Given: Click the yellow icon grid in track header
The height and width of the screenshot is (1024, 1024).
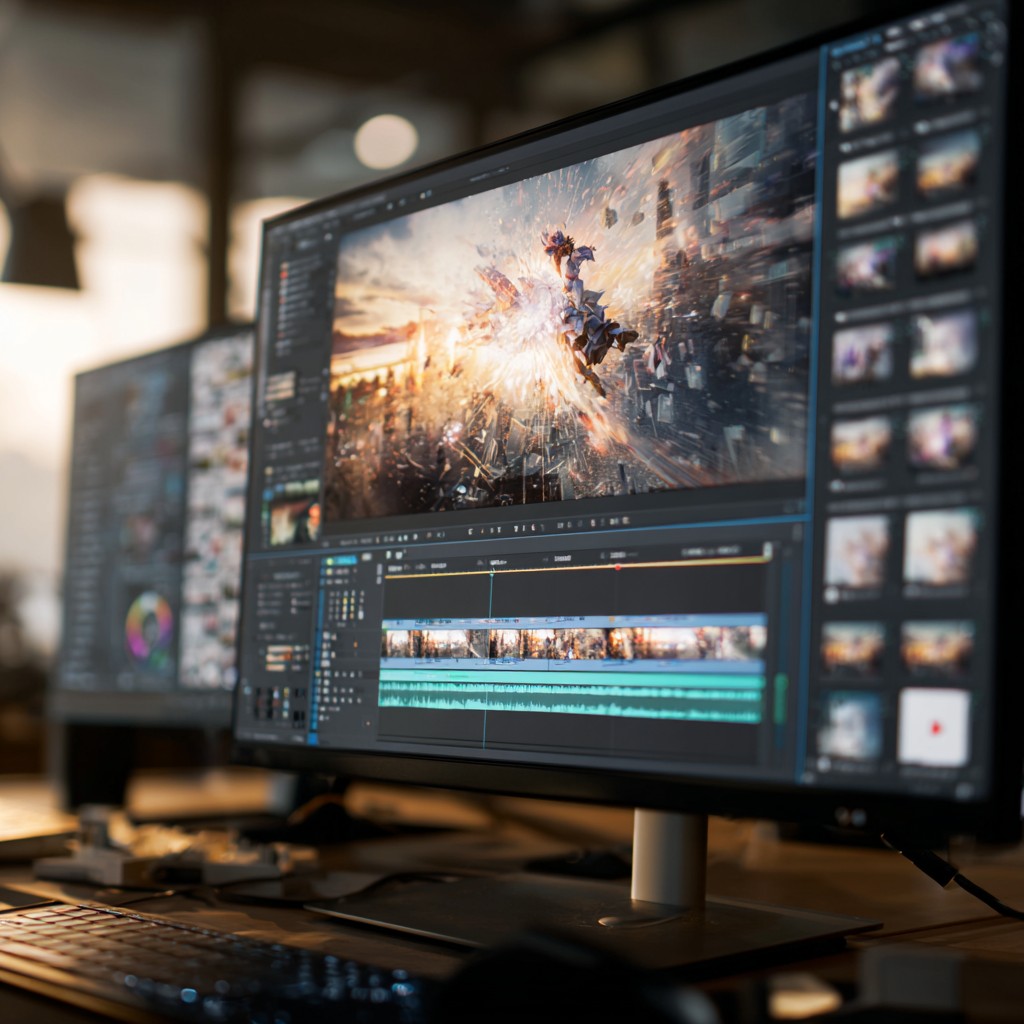Looking at the screenshot, I should coord(346,606).
